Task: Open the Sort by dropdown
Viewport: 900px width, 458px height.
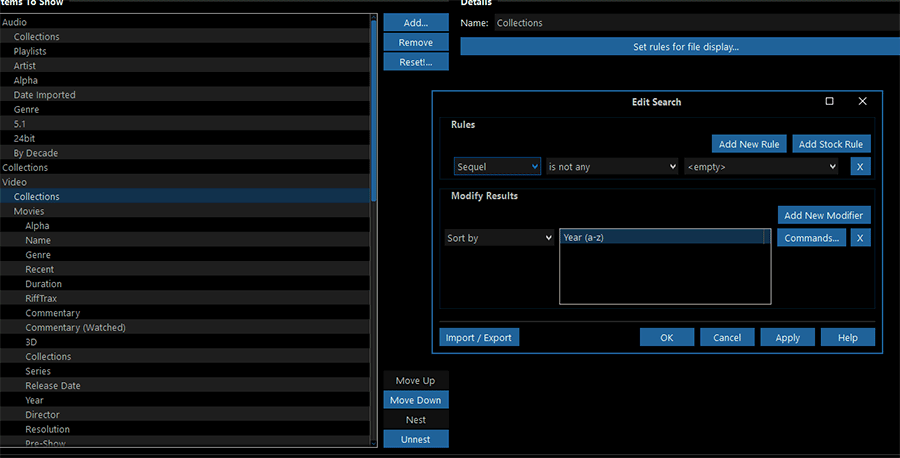Action: 499,238
